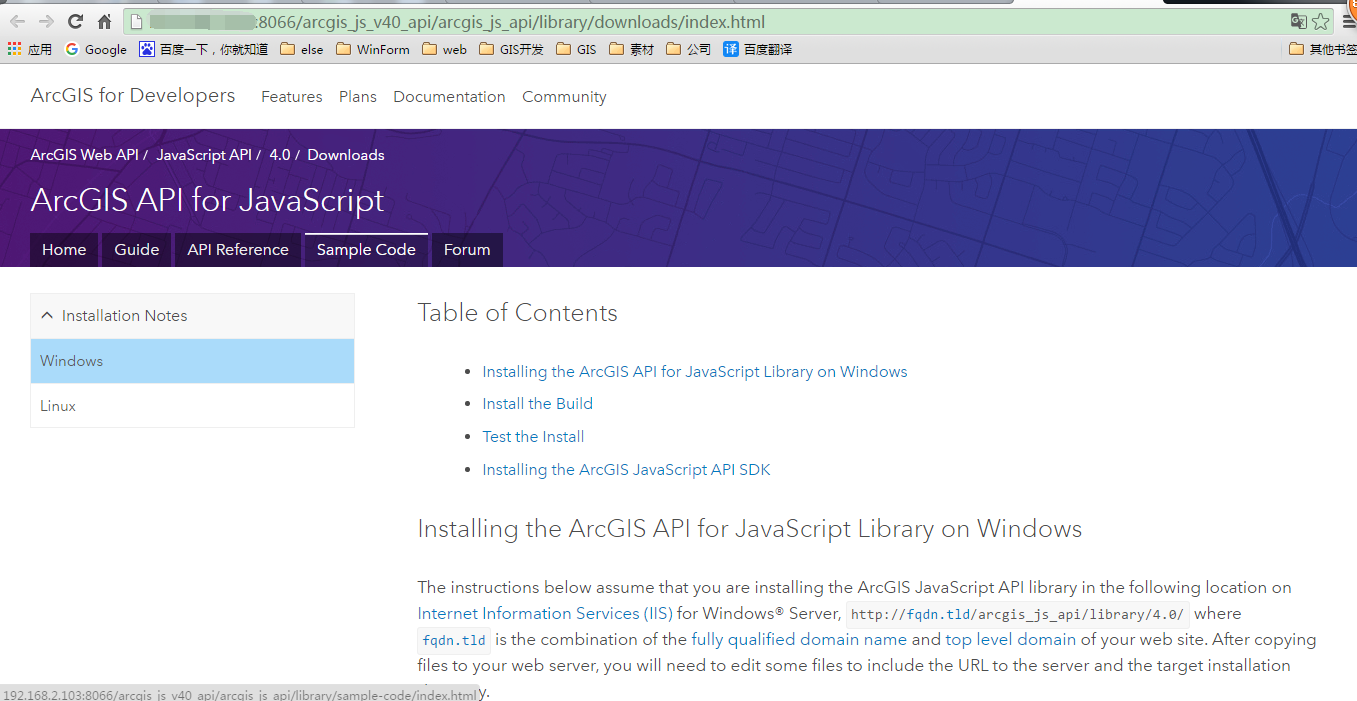Open the Internet Information Services link
The height and width of the screenshot is (701, 1357).
click(545, 614)
